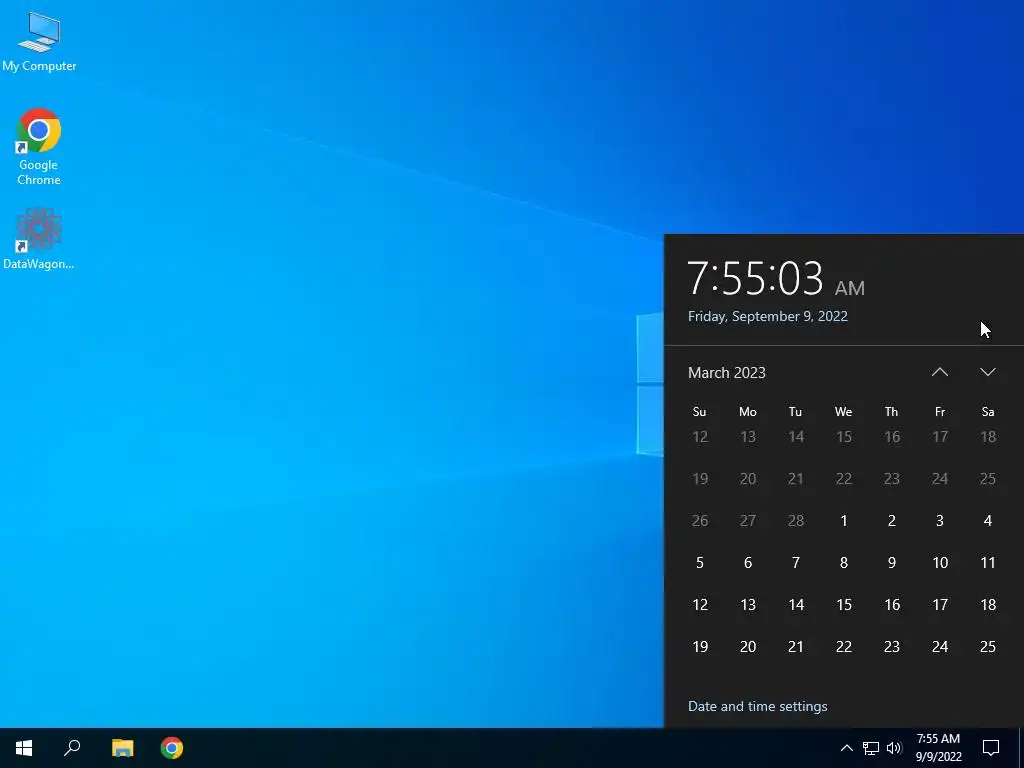The width and height of the screenshot is (1024, 768).
Task: Select March 3 in the calendar
Action: coord(940,520)
